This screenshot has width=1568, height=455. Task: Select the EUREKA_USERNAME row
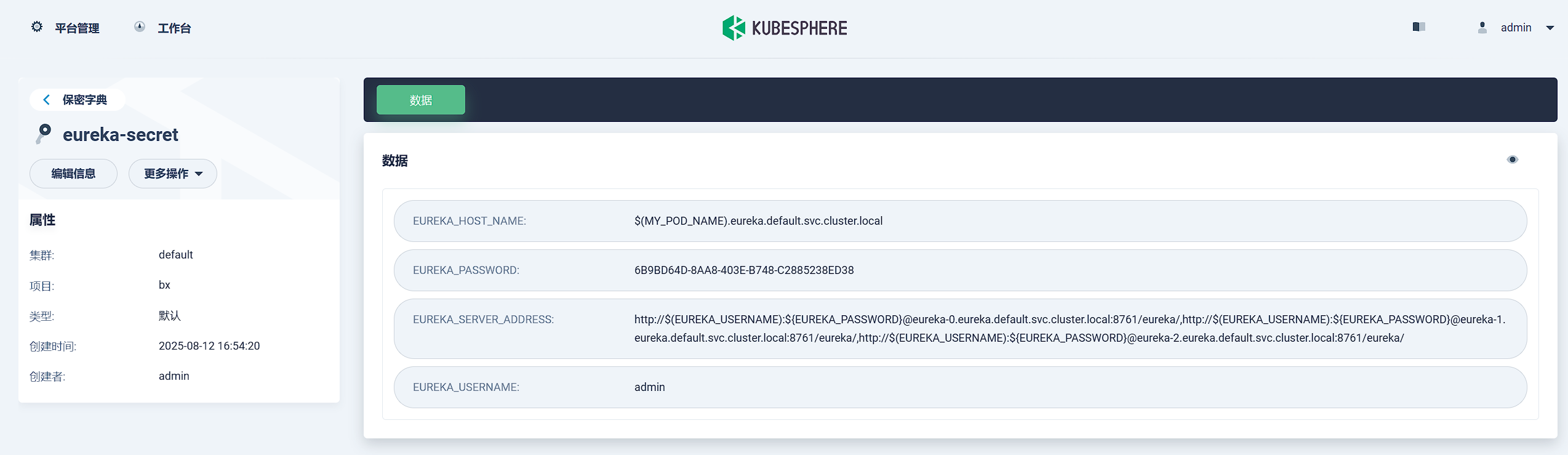click(959, 387)
